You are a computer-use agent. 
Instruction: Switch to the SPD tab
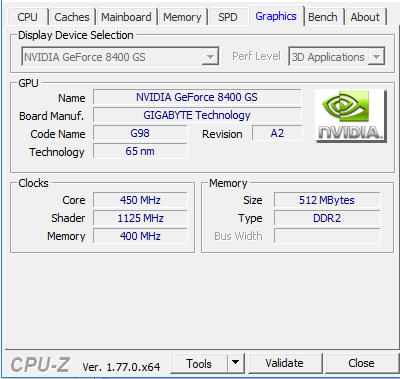pyautogui.click(x=228, y=17)
